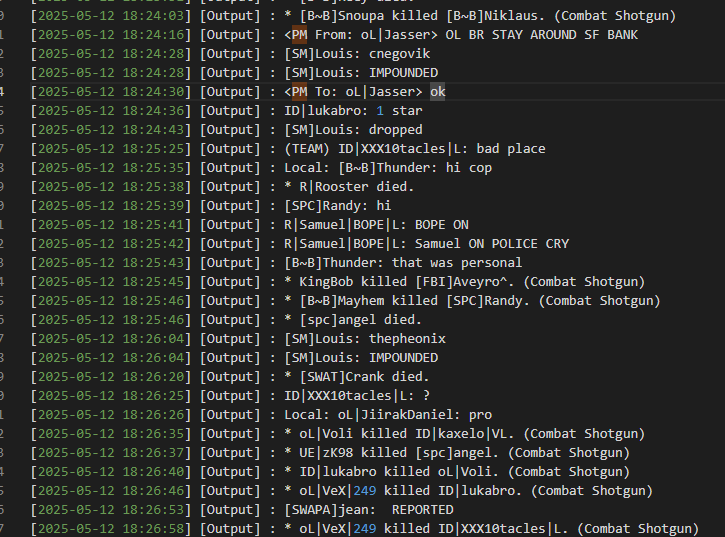Image resolution: width=725 pixels, height=537 pixels.
Task: Click the 'R|Rooster died.' line
Action: pyautogui.click(x=222, y=186)
